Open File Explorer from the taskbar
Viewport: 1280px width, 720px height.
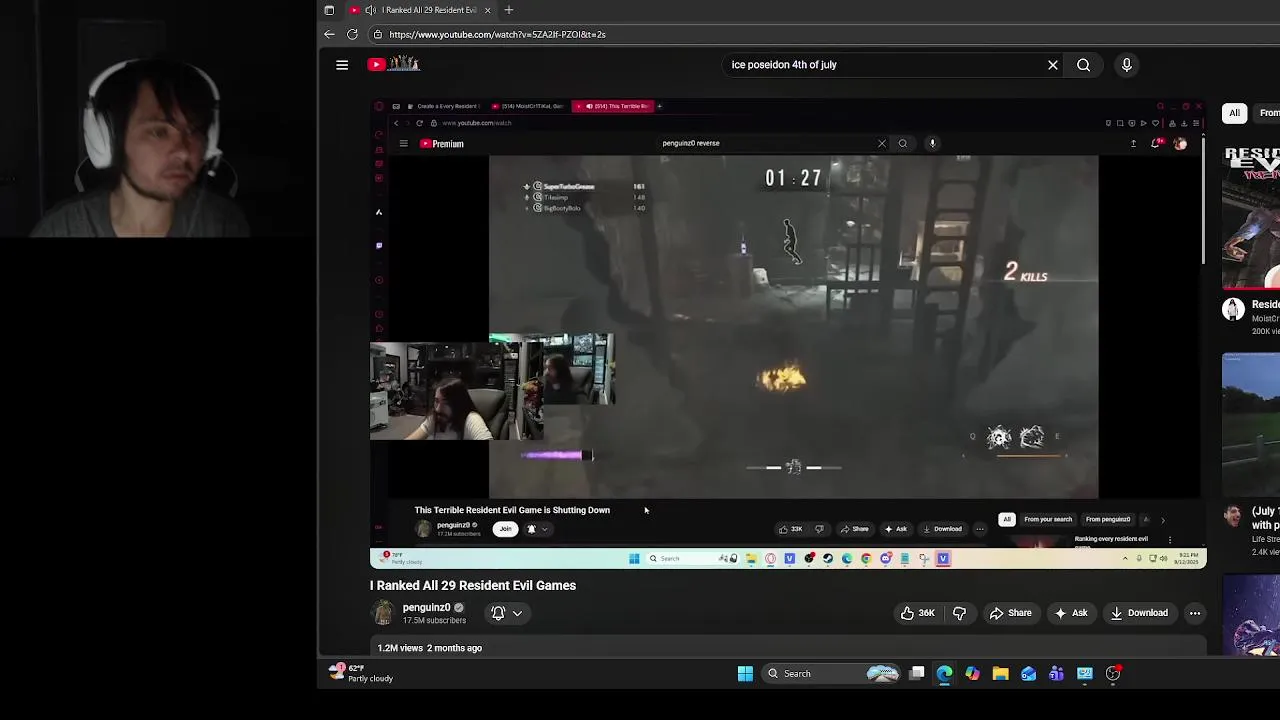point(1000,674)
